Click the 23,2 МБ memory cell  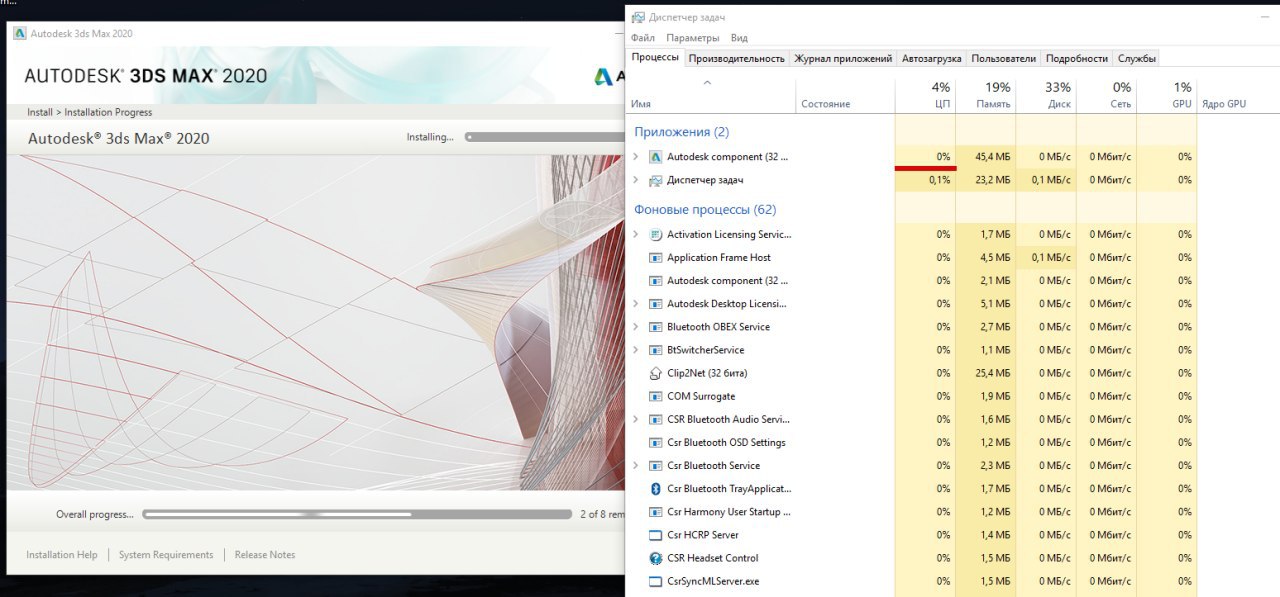(985, 180)
